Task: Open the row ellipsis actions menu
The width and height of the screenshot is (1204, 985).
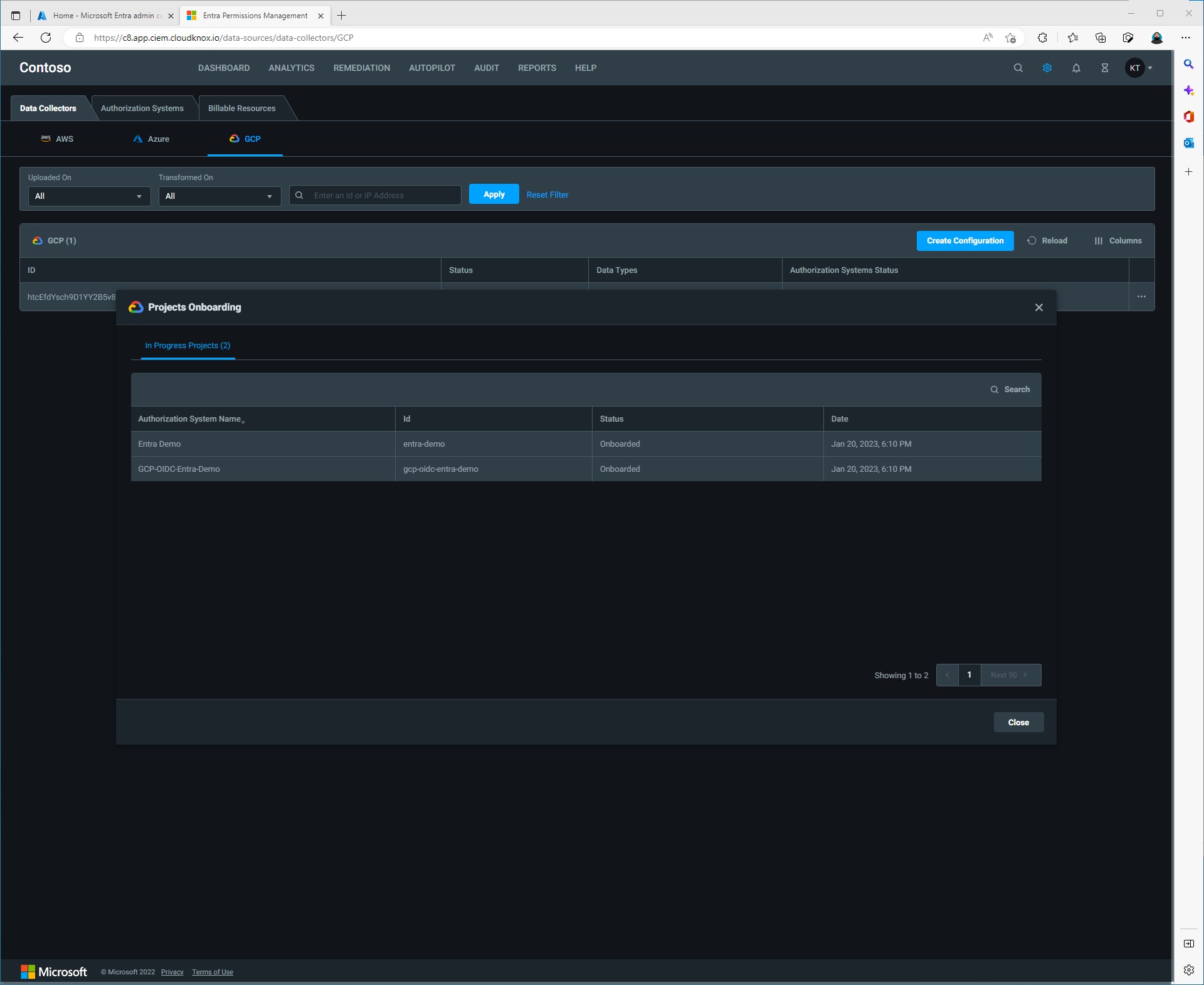Action: (x=1141, y=297)
